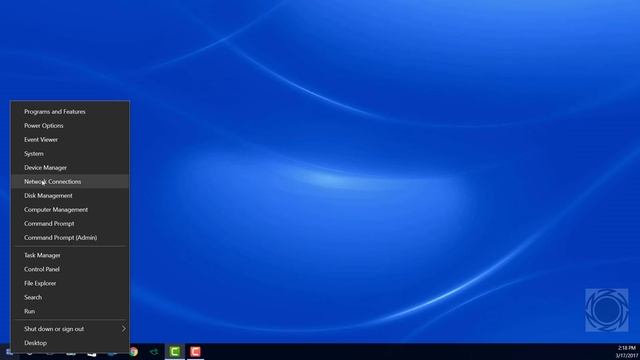Select Power Options in the context menu
The image size is (640, 360).
point(70,126)
